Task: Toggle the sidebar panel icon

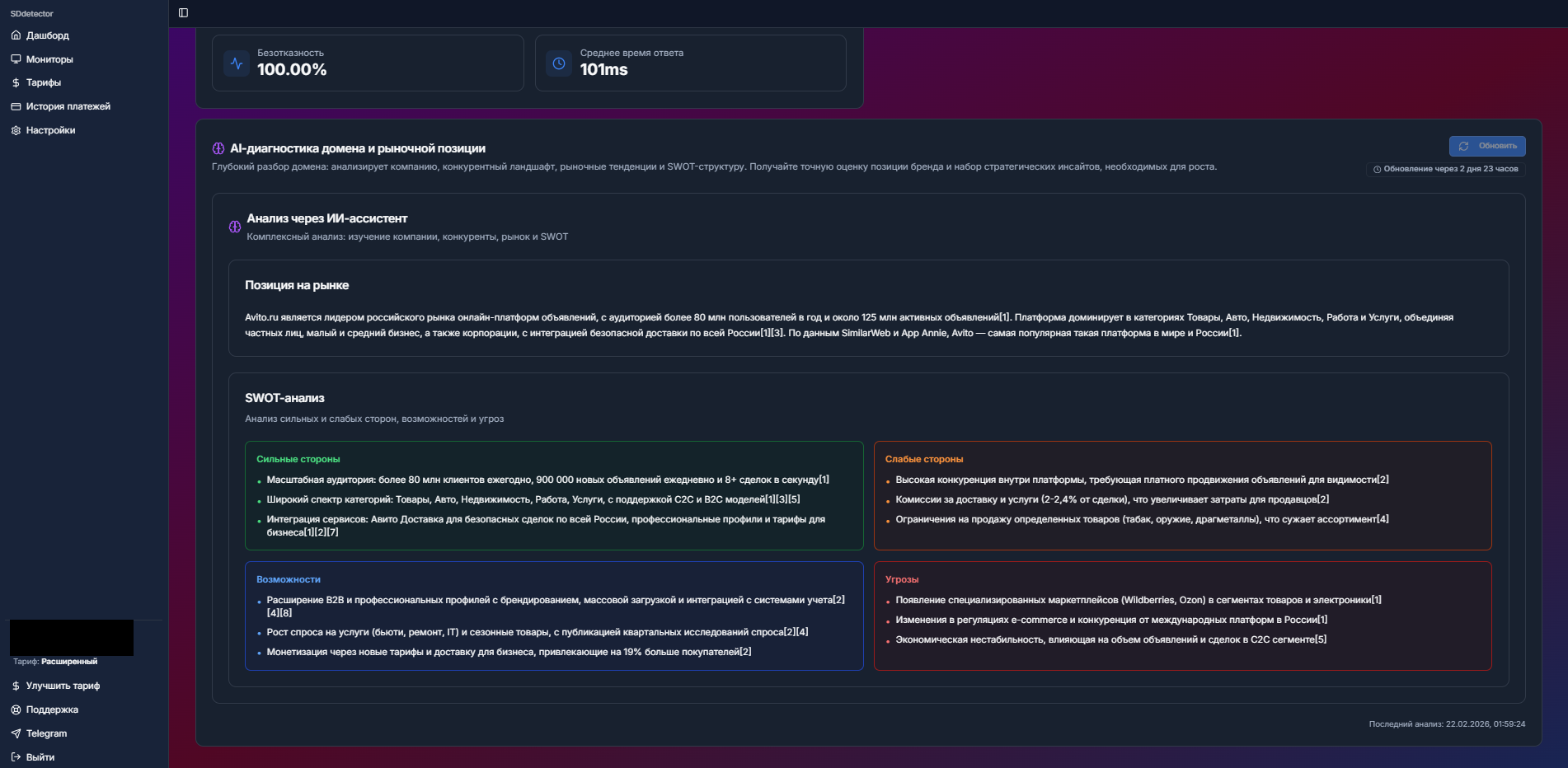Action: (183, 13)
